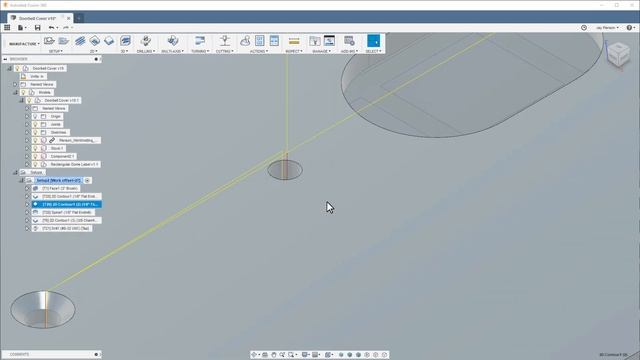Click the Add-Ins scripts icon

(349, 40)
